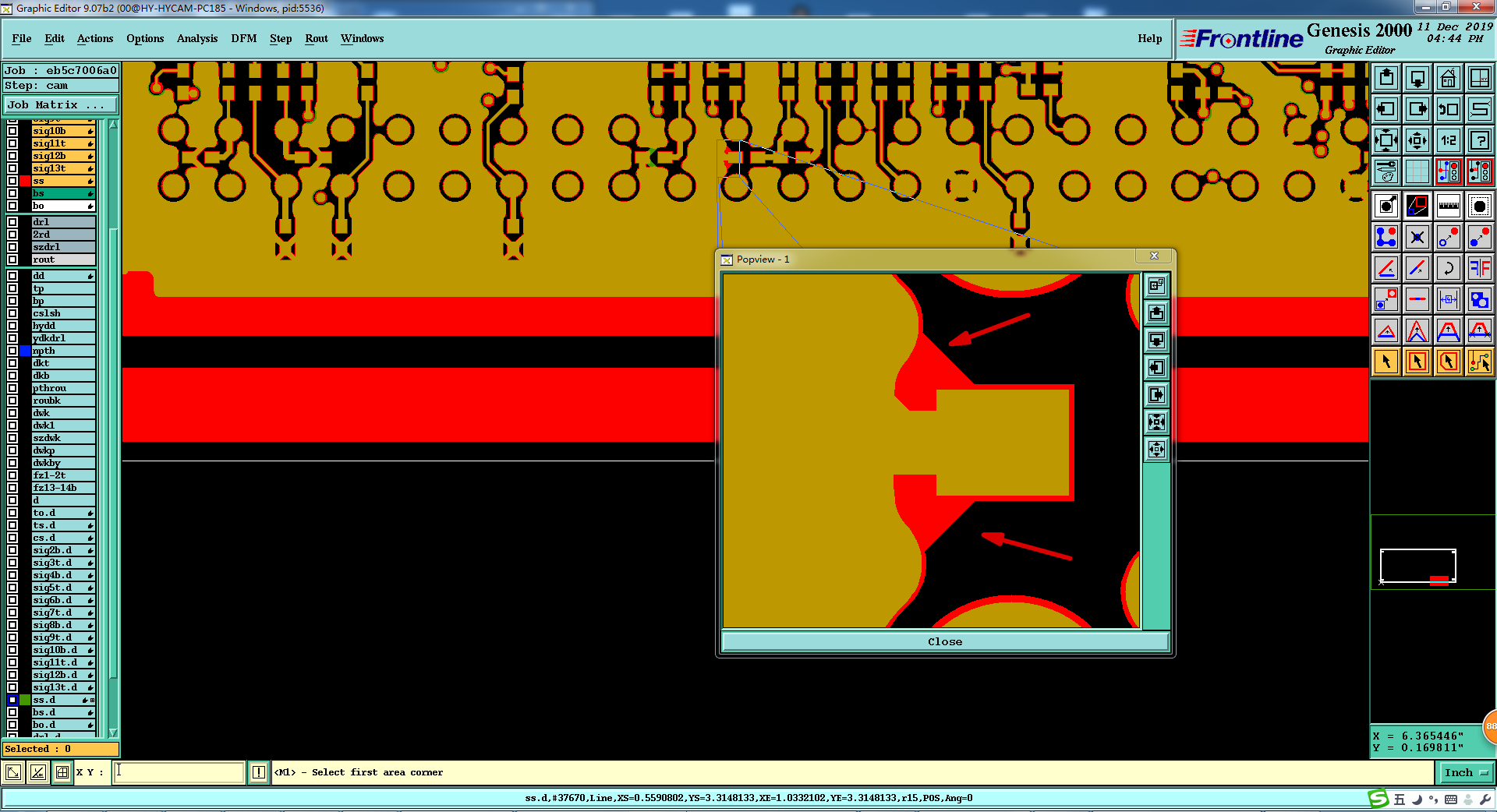Click the delete feature X icon

click(1417, 237)
